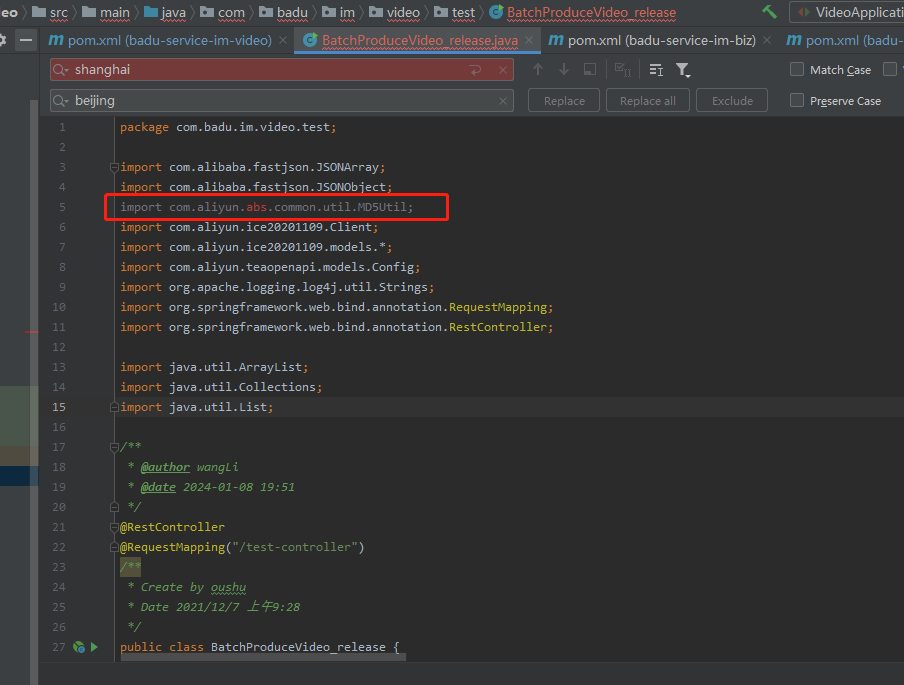Switch to pom.xml (badu-service-im-biz) tab
The width and height of the screenshot is (904, 685).
tap(660, 41)
